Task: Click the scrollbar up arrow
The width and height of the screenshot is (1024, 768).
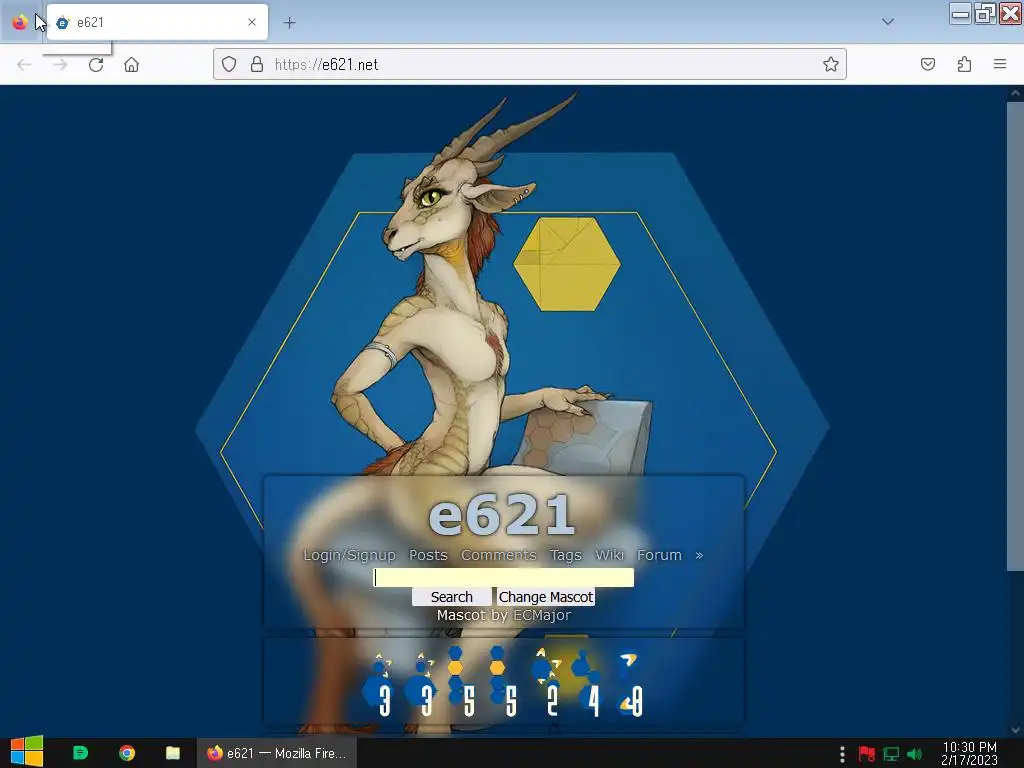Action: [x=1015, y=93]
